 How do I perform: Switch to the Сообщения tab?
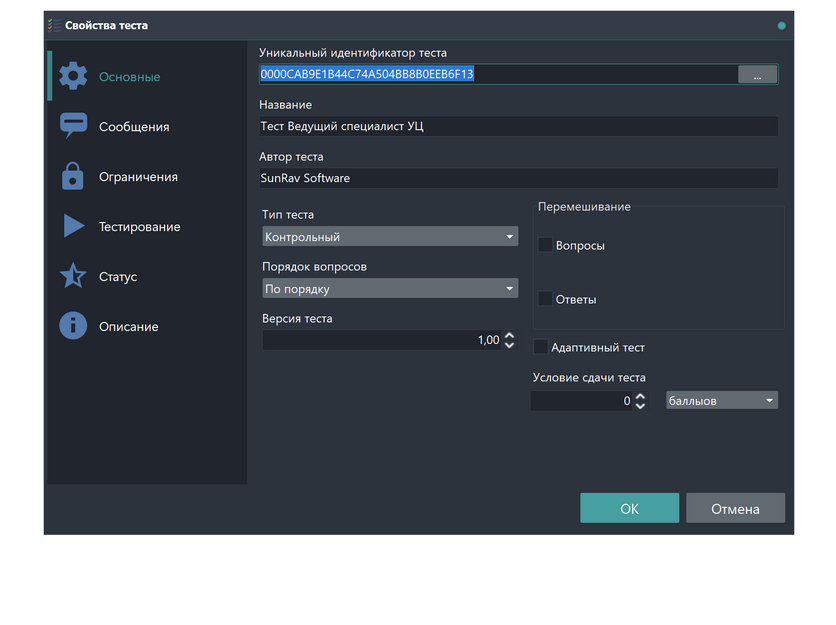[x=147, y=126]
